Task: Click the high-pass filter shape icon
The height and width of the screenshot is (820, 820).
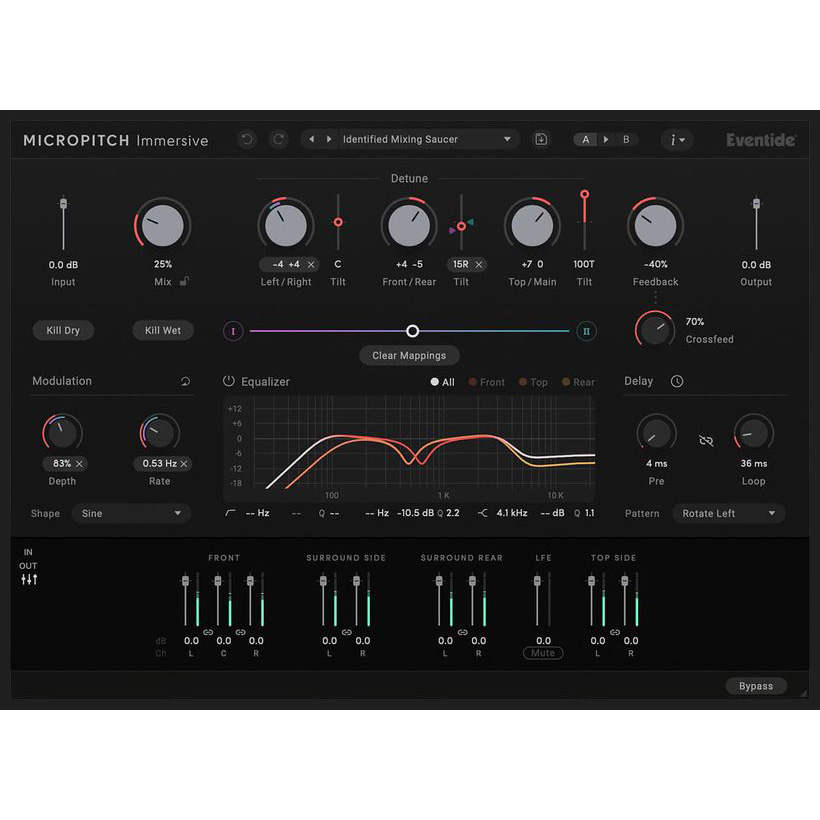Action: [230, 513]
